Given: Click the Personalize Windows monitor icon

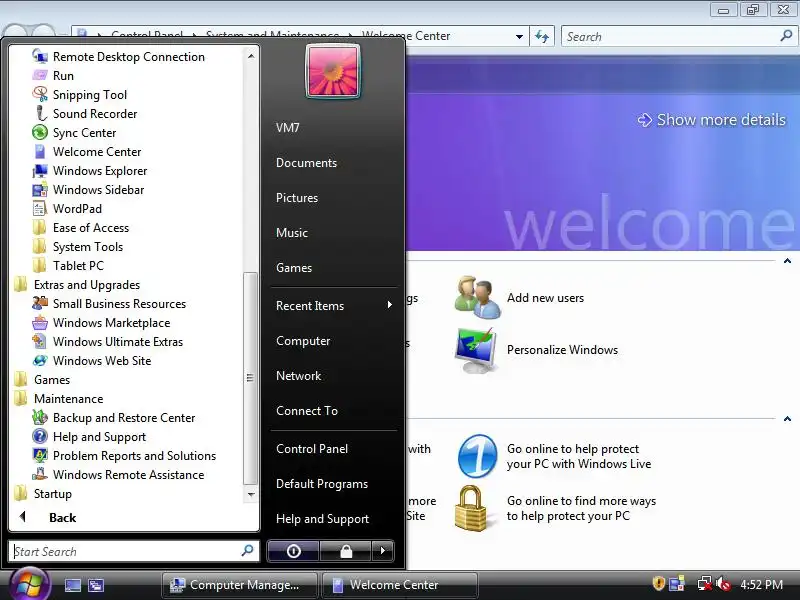Looking at the screenshot, I should (477, 350).
